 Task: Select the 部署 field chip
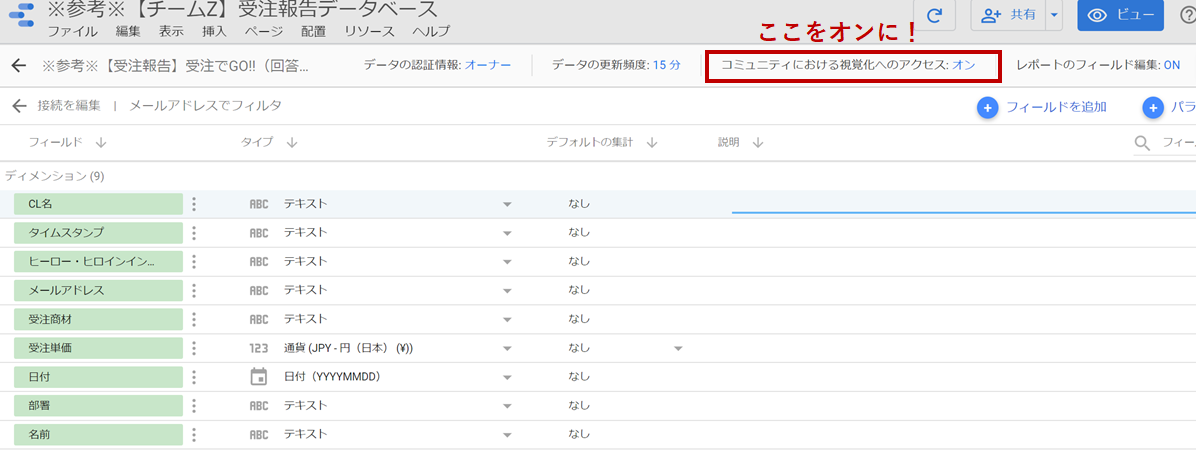98,406
